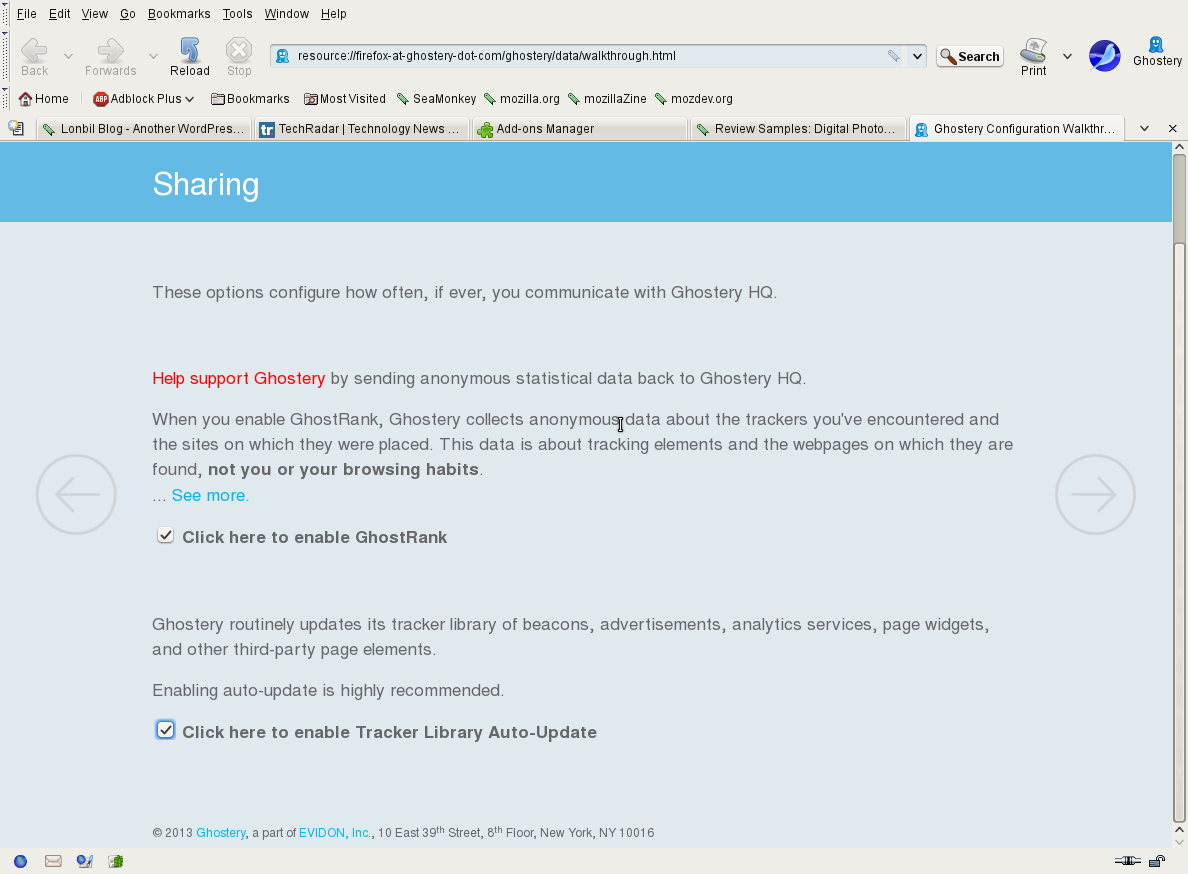This screenshot has width=1188, height=874.
Task: Open the list all tabs dropdown
Action: pyautogui.click(x=1144, y=129)
